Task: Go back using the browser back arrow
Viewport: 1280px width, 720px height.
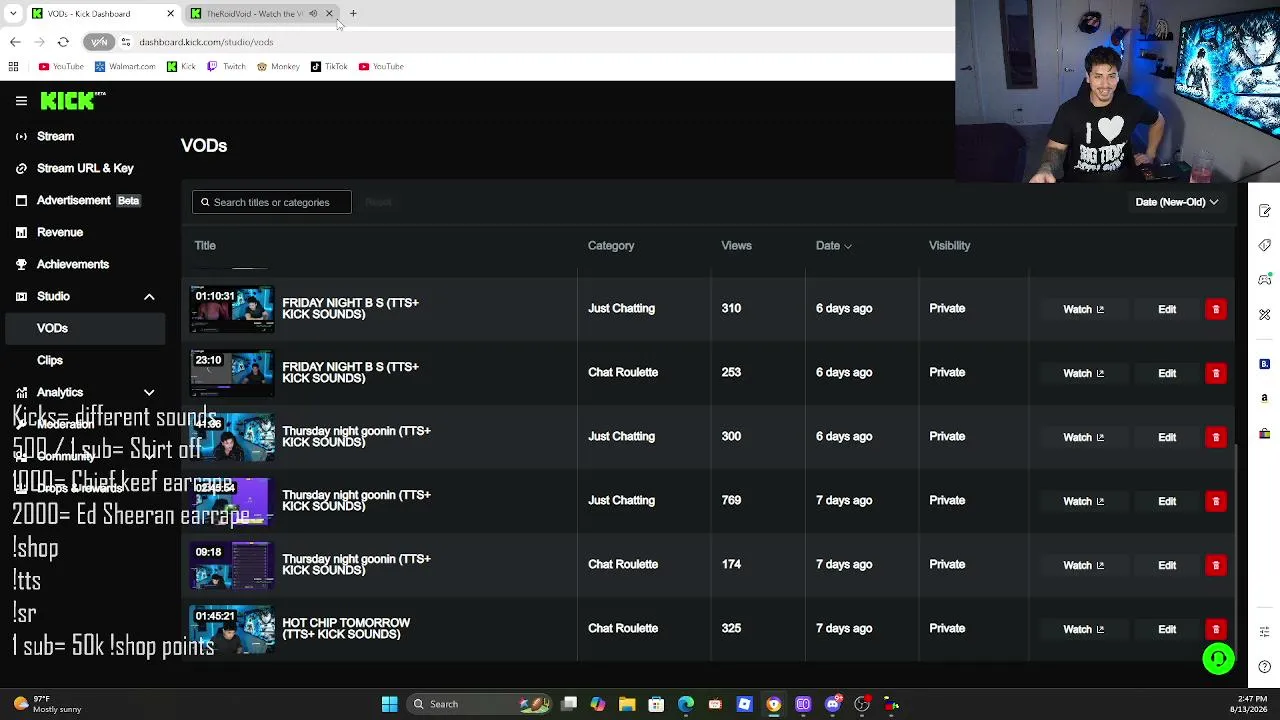Action: [x=15, y=42]
